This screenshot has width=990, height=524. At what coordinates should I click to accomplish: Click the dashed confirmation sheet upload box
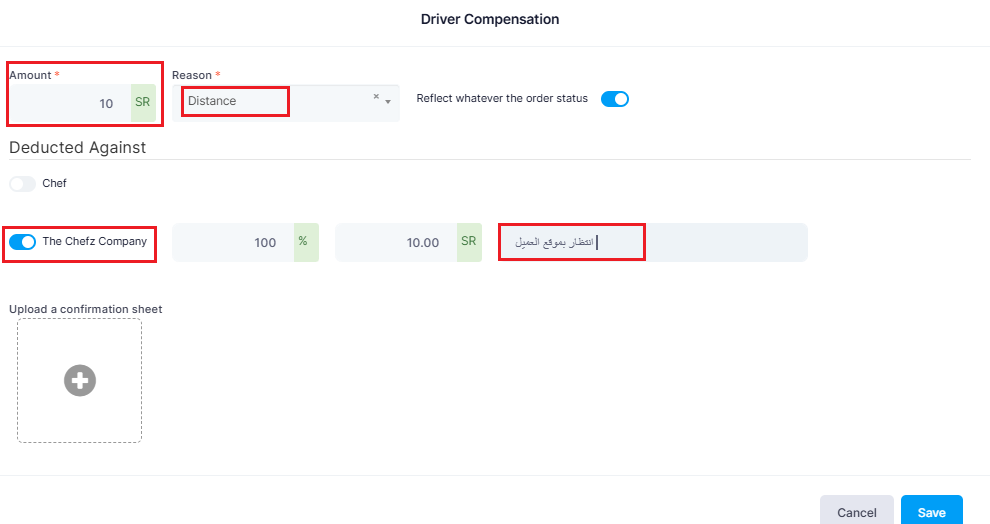(80, 380)
